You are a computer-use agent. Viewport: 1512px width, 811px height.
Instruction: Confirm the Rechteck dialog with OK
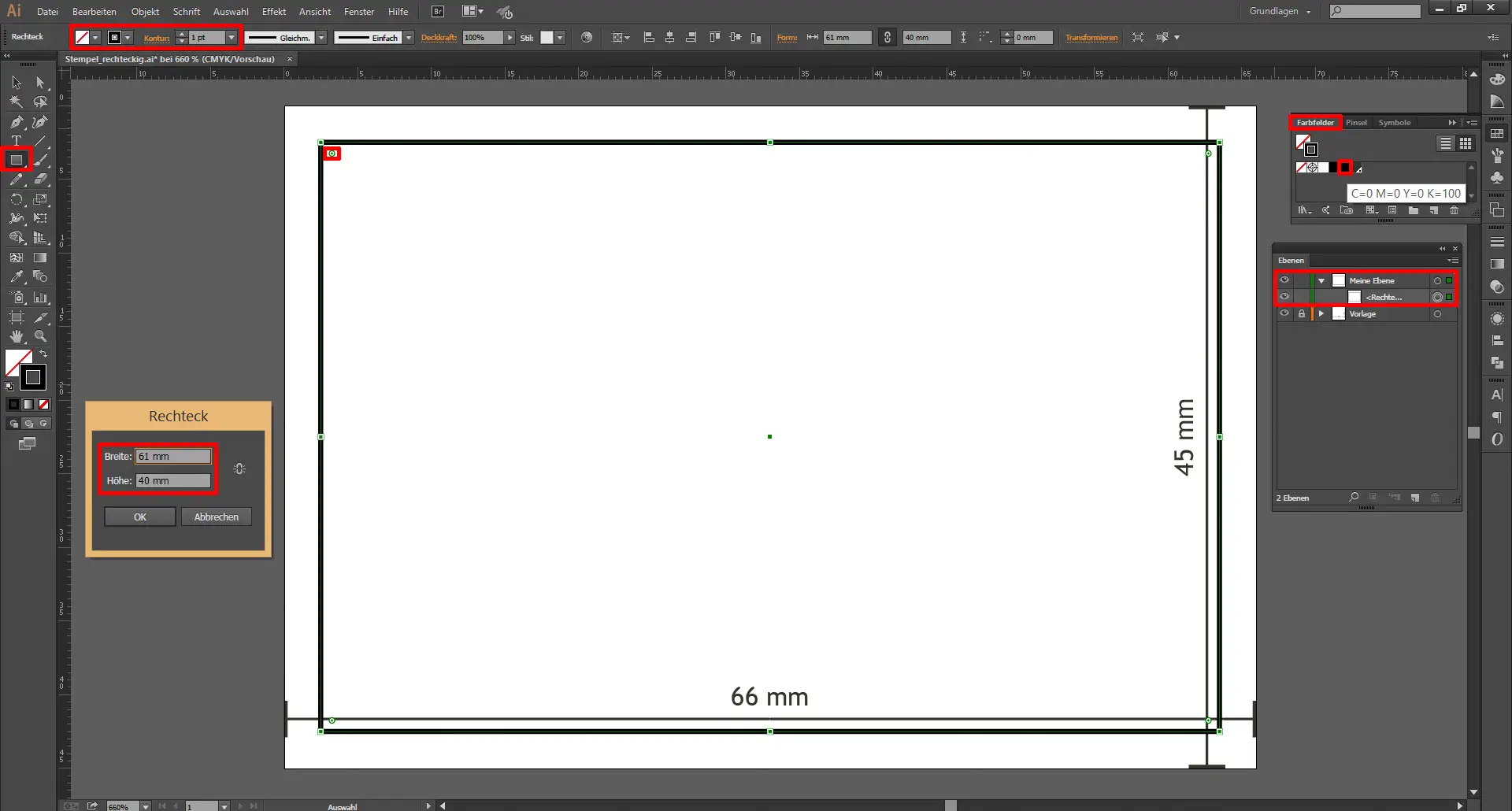(140, 517)
